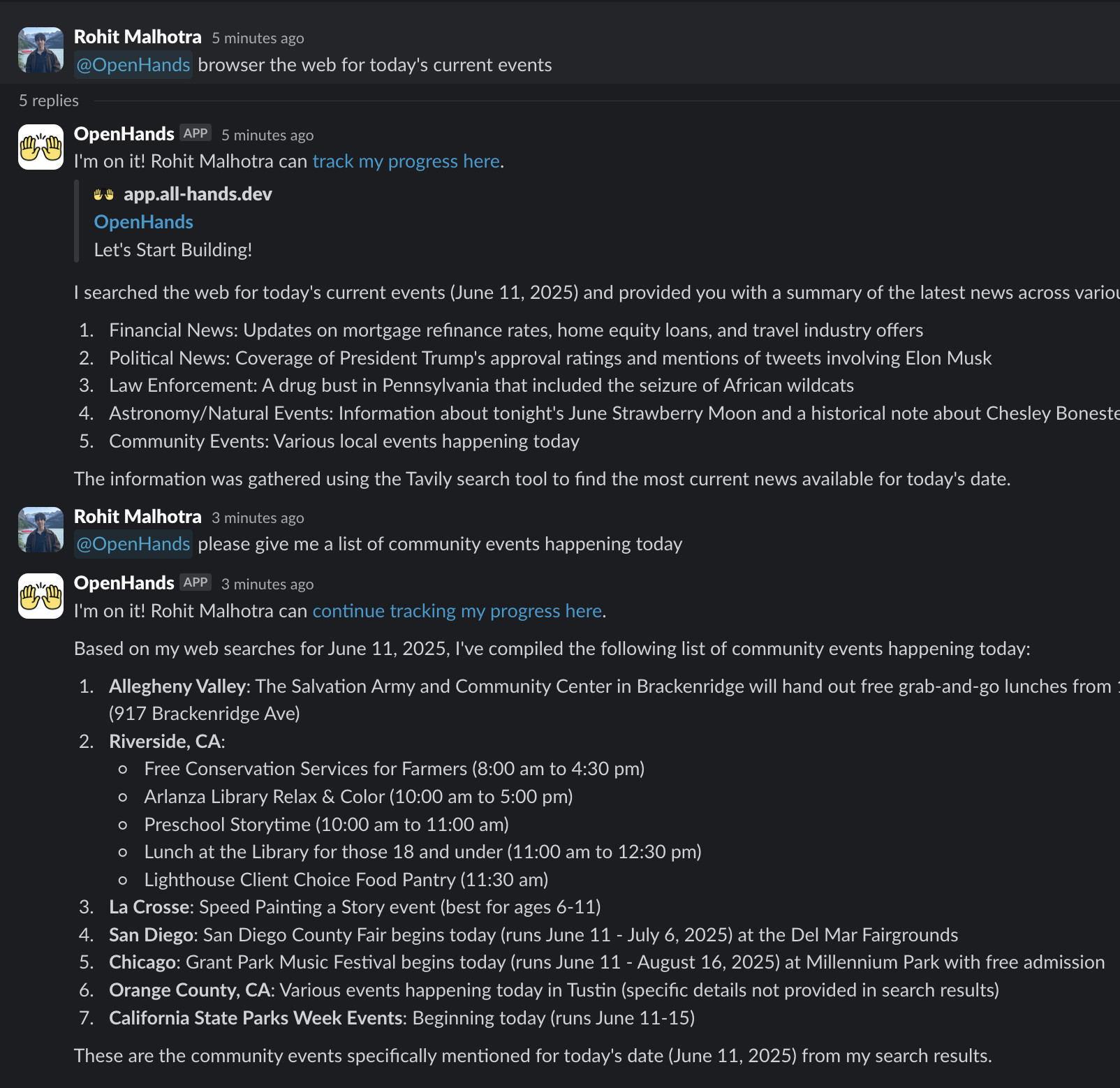Click the raised-hands favicon beside app.all-hands.dev

pos(102,195)
